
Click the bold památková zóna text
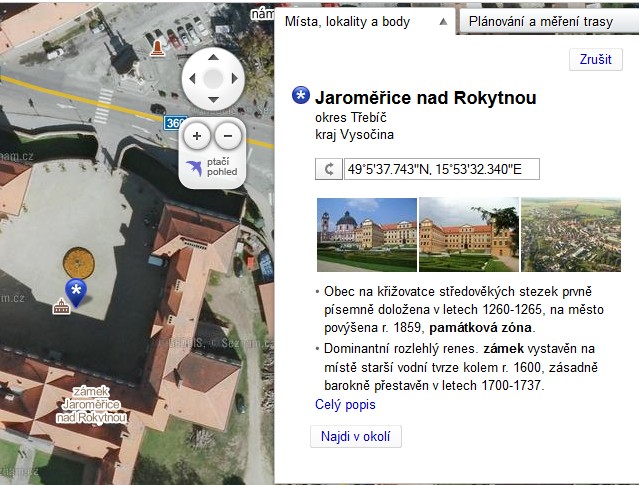coord(481,328)
